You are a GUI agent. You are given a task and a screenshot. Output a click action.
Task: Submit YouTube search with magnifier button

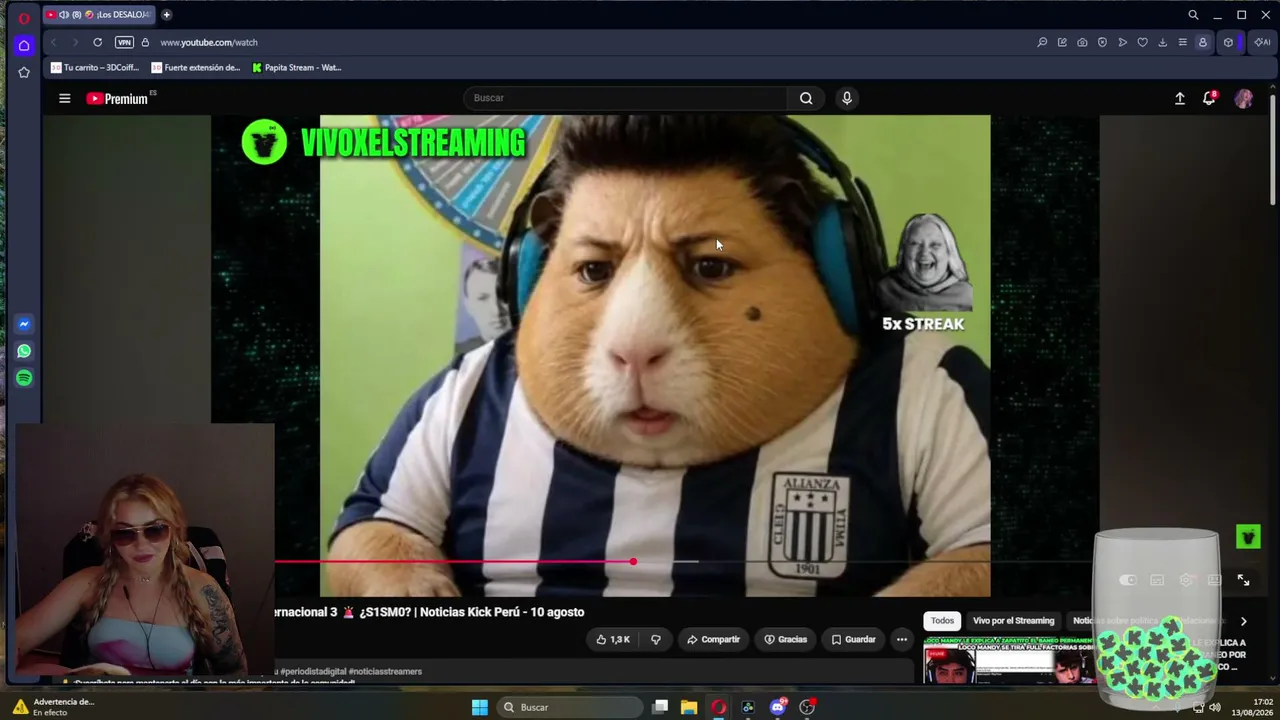click(x=806, y=98)
